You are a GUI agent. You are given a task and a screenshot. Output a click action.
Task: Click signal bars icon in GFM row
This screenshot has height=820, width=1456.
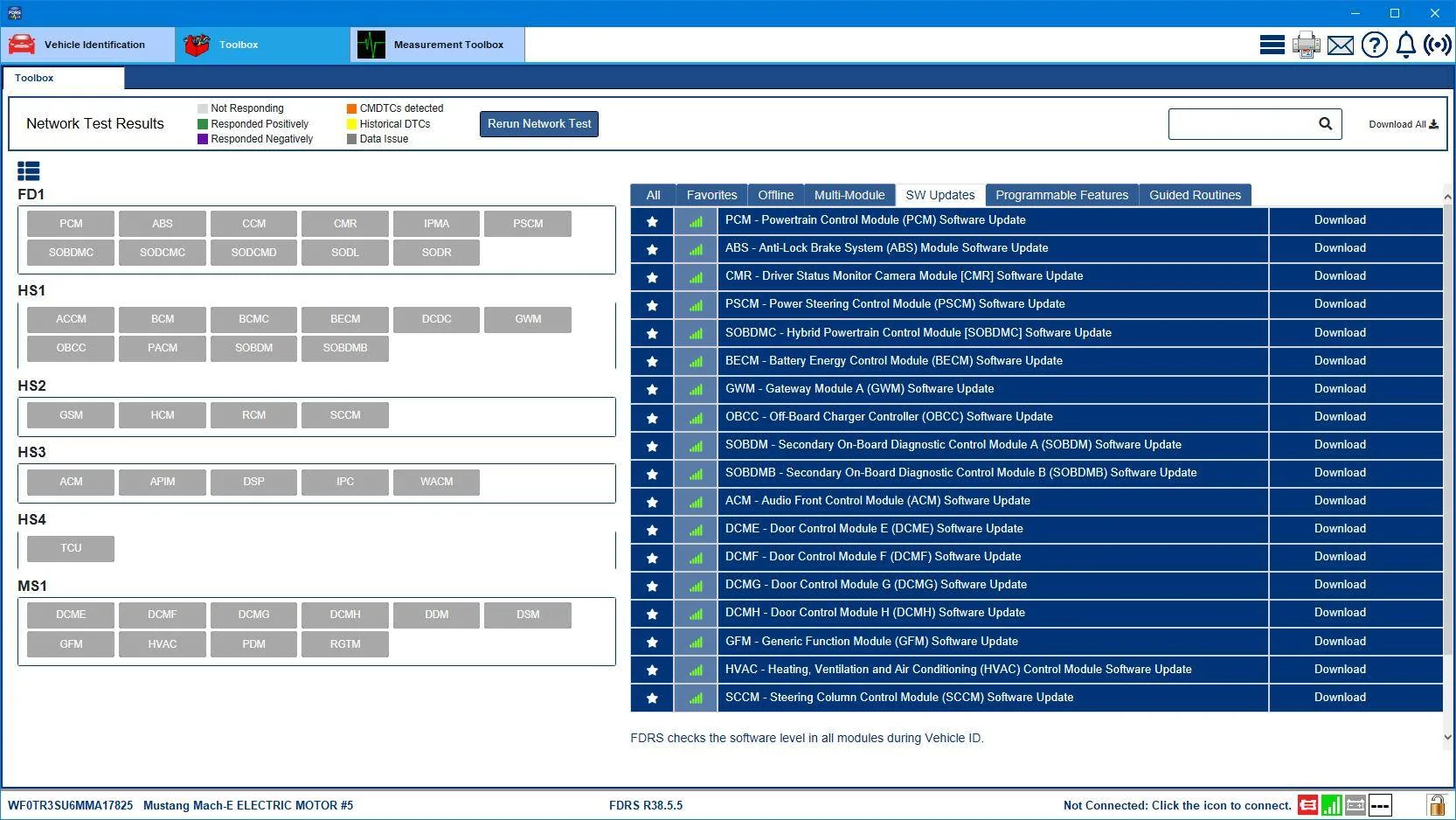(696, 642)
